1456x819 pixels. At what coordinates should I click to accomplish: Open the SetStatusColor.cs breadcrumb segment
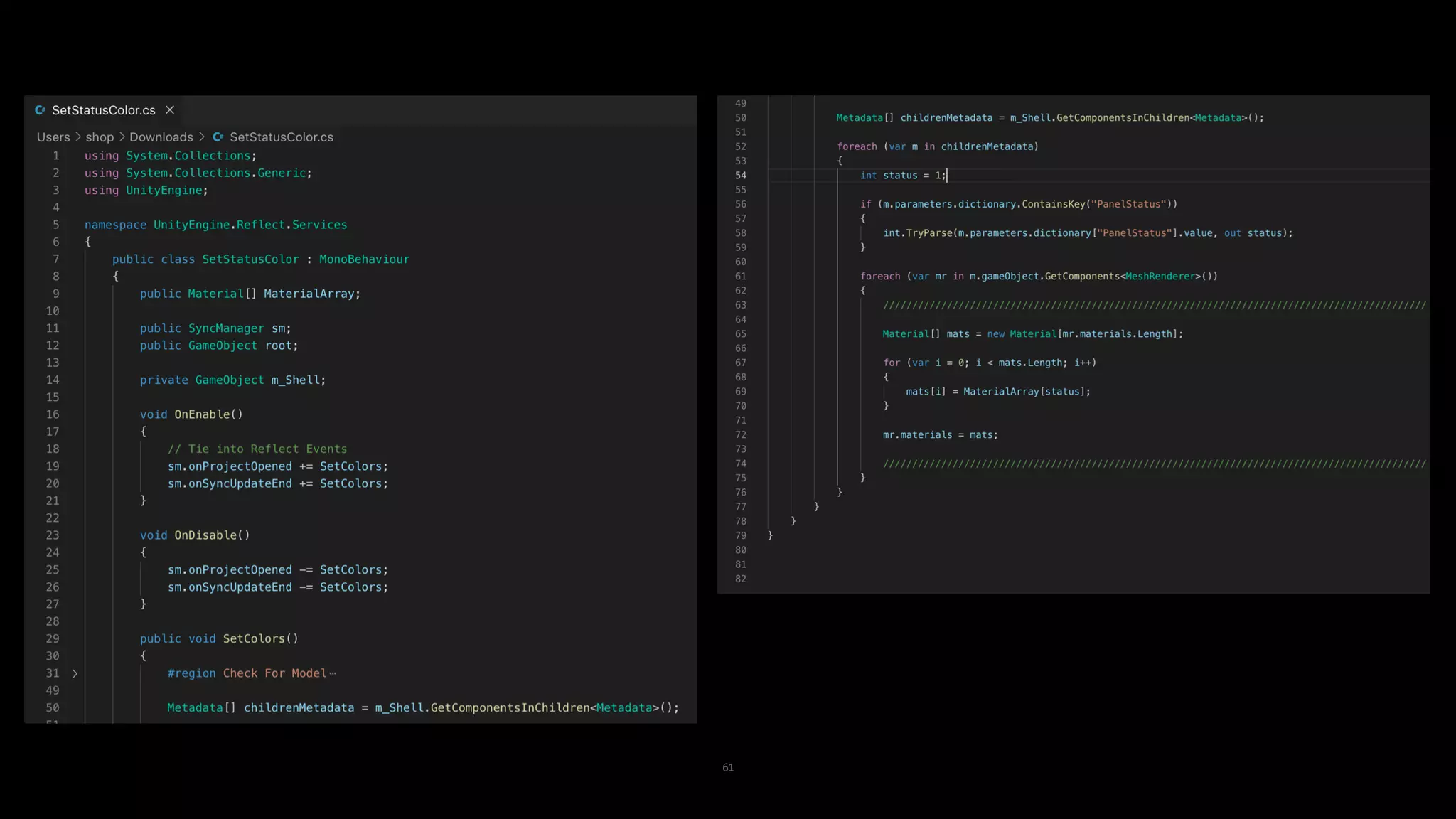pyautogui.click(x=282, y=137)
